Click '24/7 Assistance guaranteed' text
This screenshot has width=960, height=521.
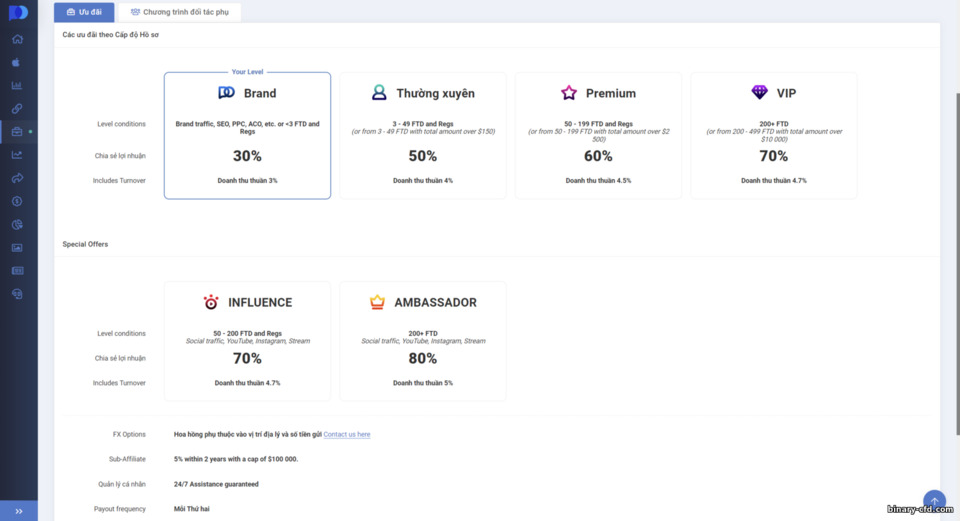[x=216, y=484]
